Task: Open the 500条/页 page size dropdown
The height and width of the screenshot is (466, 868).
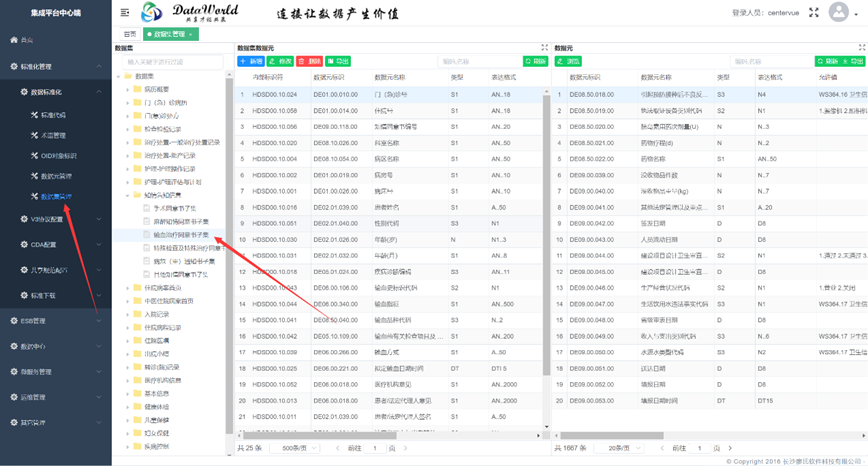Action: coord(294,448)
